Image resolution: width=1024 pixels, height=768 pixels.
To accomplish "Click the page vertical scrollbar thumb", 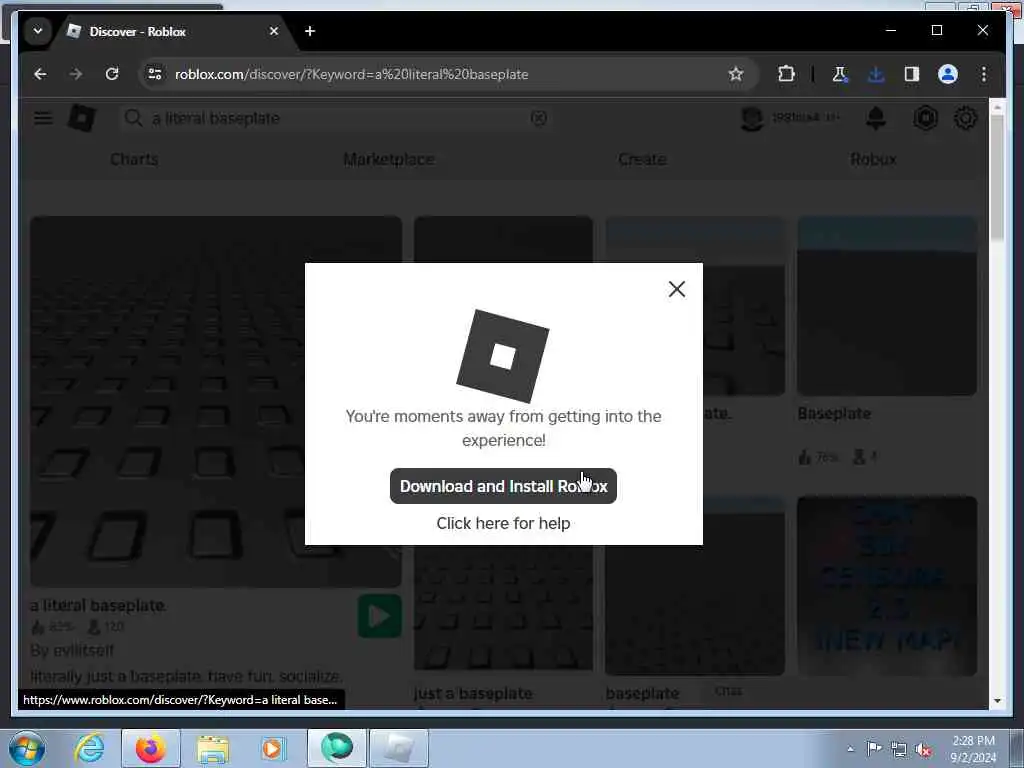I will (997, 180).
